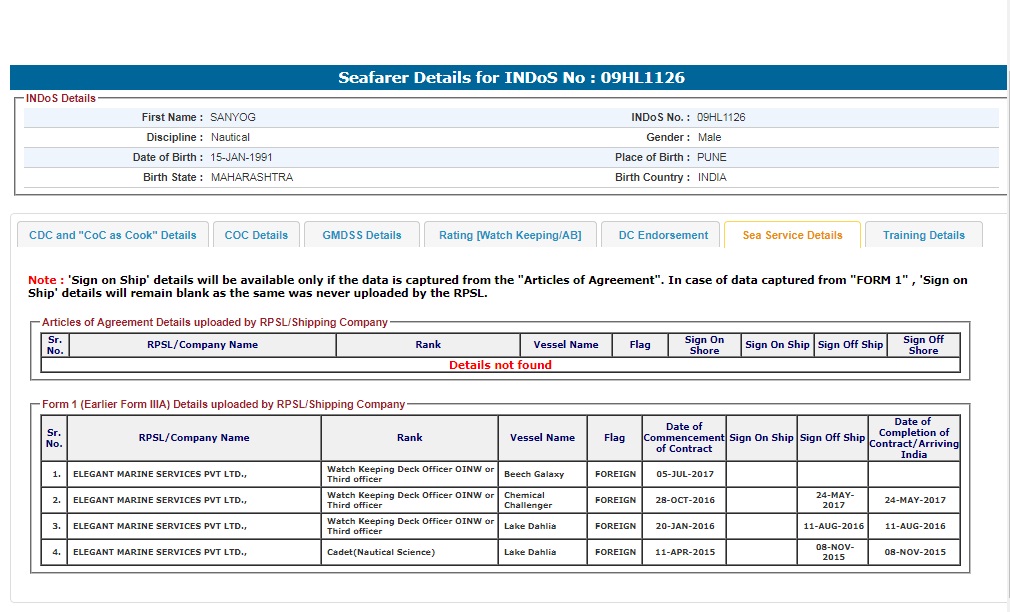Click the Cadet(Nautical Science) rank cell

point(381,552)
